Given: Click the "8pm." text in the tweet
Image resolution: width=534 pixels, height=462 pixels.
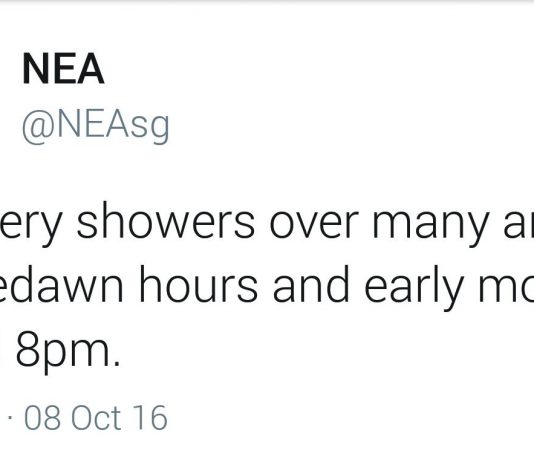Looking at the screenshot, I should (x=68, y=351).
